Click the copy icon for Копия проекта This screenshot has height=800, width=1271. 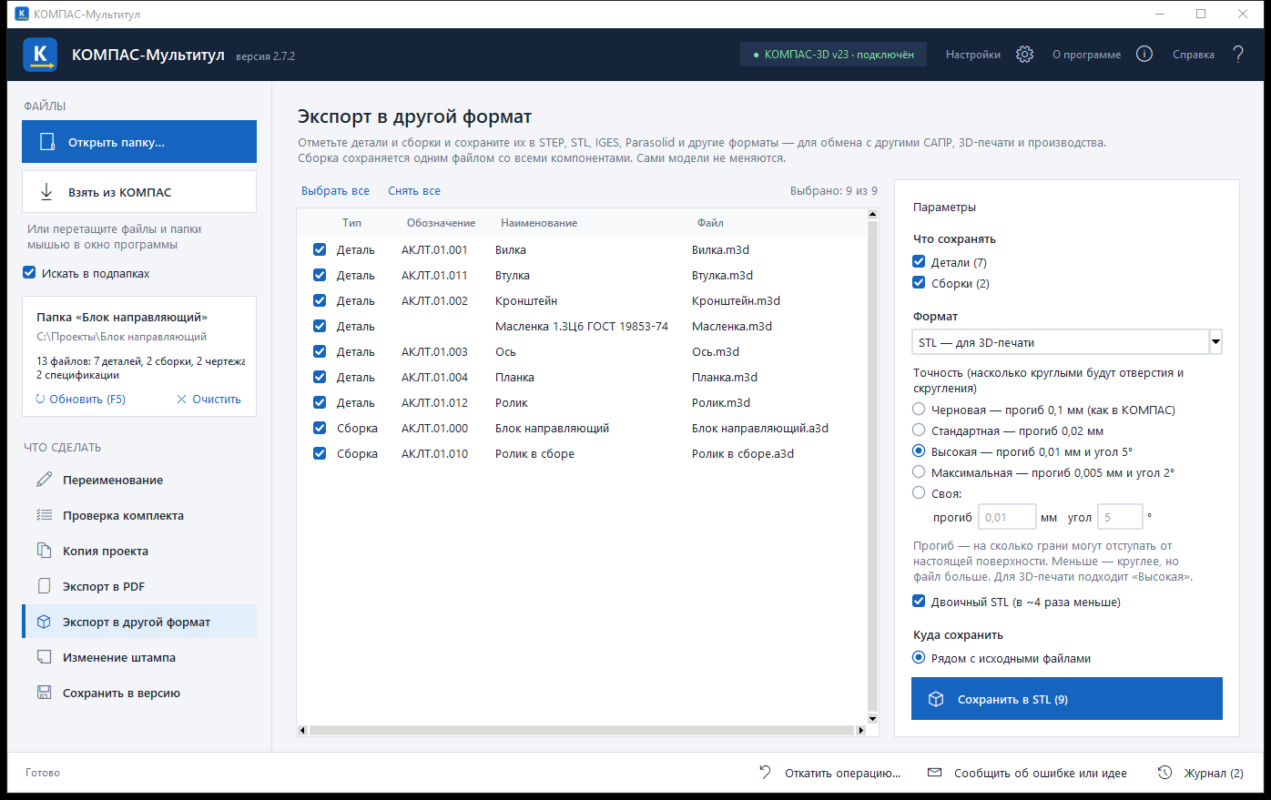click(x=44, y=551)
